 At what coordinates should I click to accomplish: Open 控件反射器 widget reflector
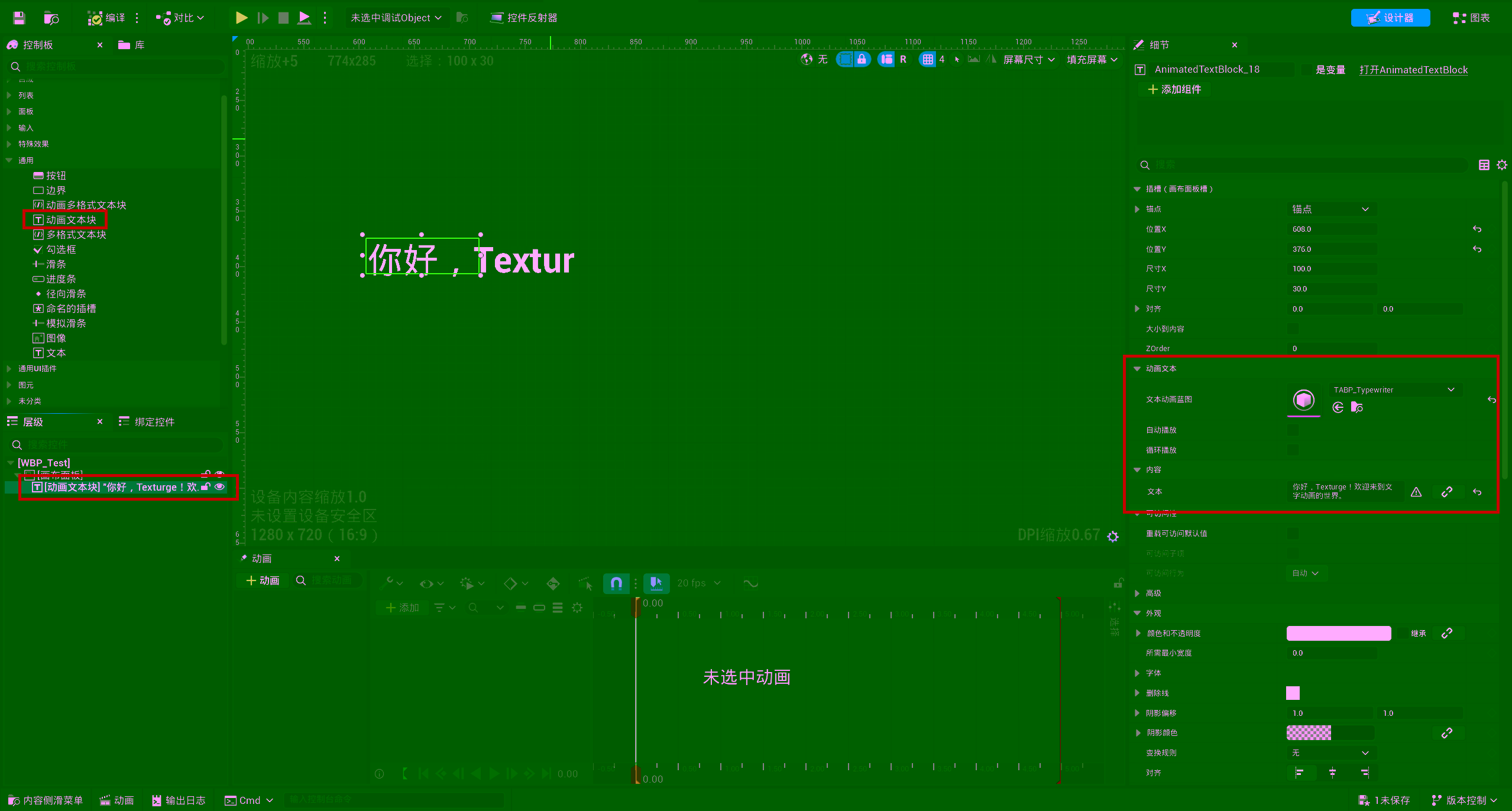point(524,18)
